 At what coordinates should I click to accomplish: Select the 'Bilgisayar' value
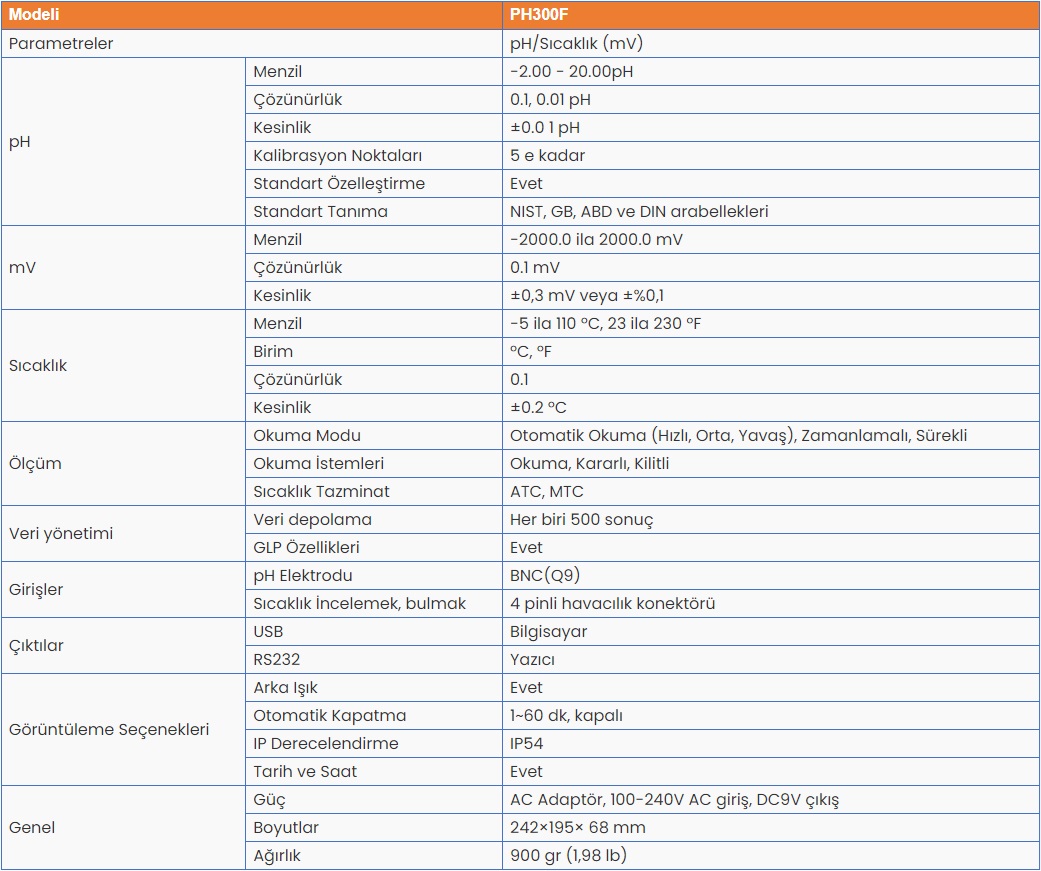point(548,632)
